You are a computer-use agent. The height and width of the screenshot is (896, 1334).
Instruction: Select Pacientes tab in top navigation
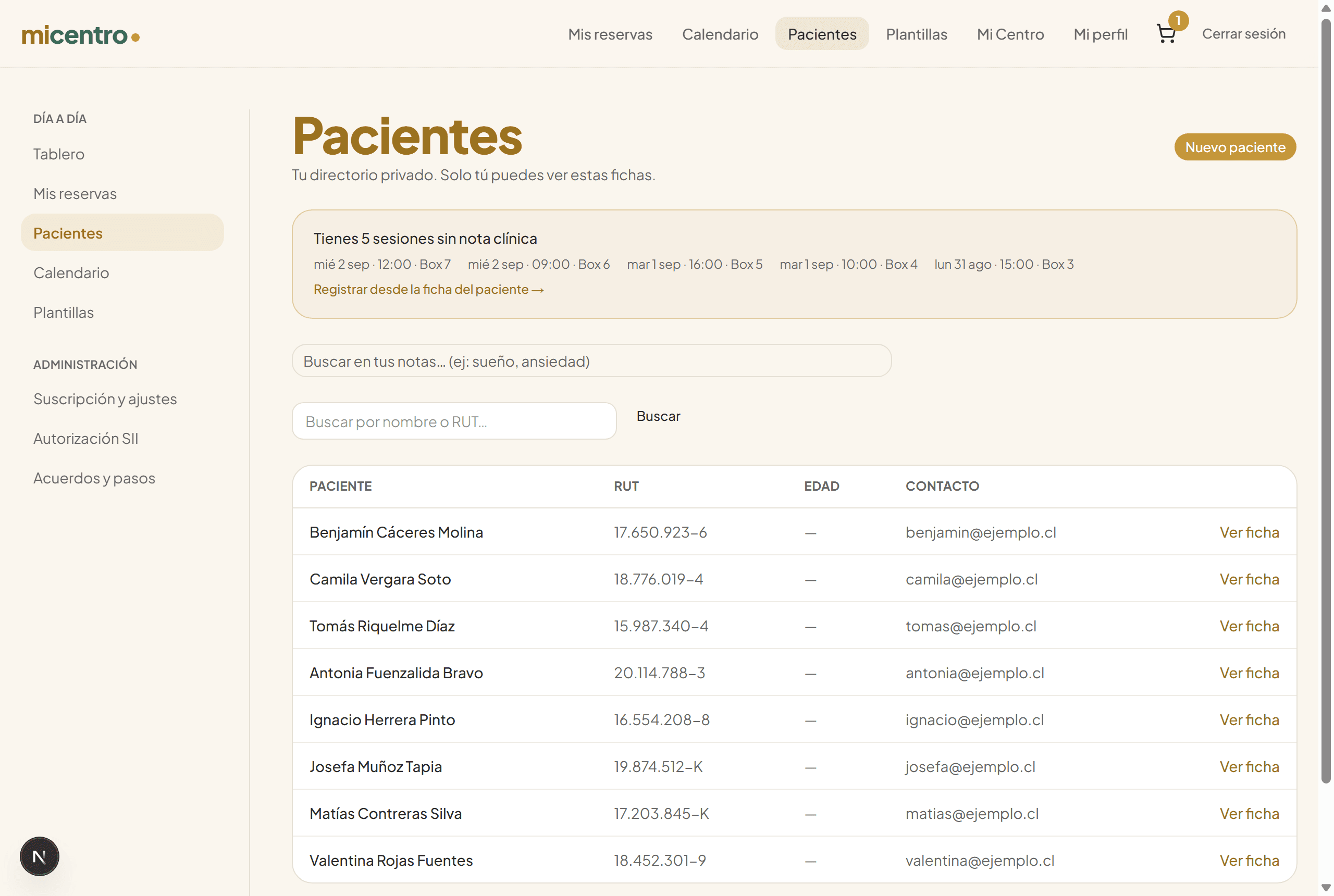click(x=822, y=34)
